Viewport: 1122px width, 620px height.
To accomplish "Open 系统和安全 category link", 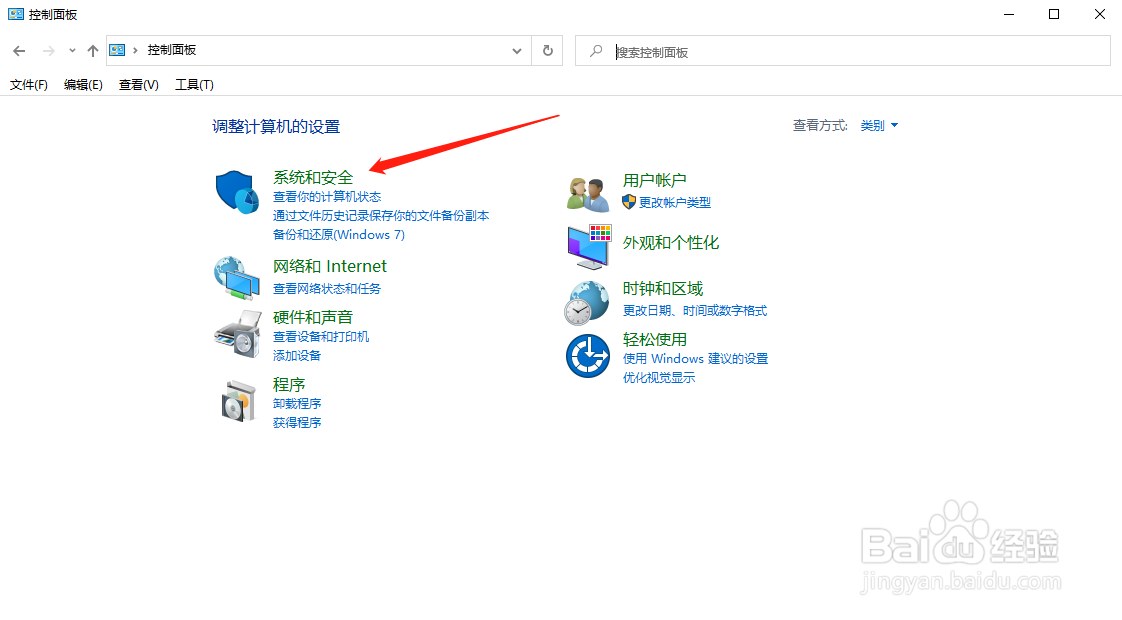I will (313, 178).
